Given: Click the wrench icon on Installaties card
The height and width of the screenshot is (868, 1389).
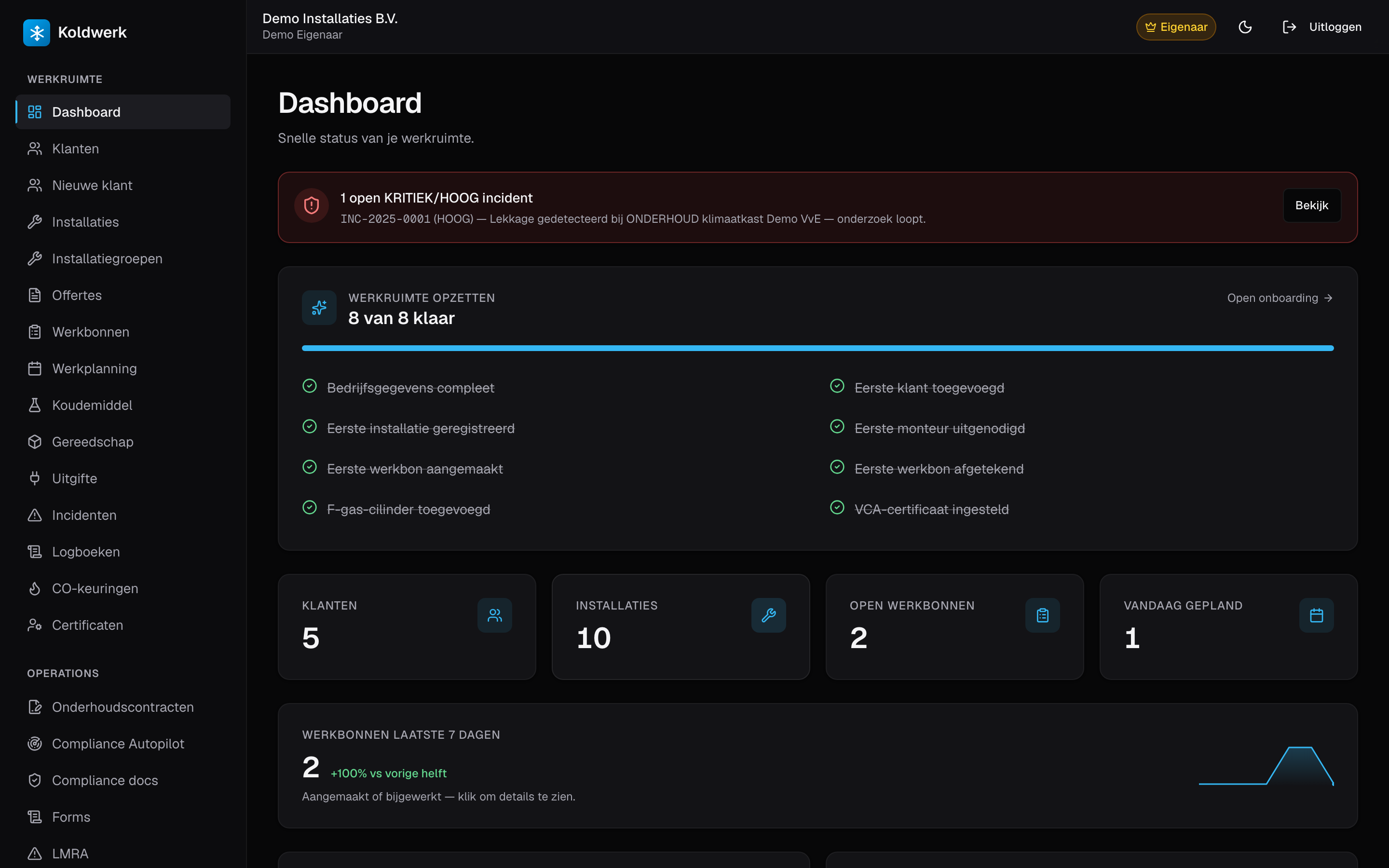Looking at the screenshot, I should (x=769, y=615).
